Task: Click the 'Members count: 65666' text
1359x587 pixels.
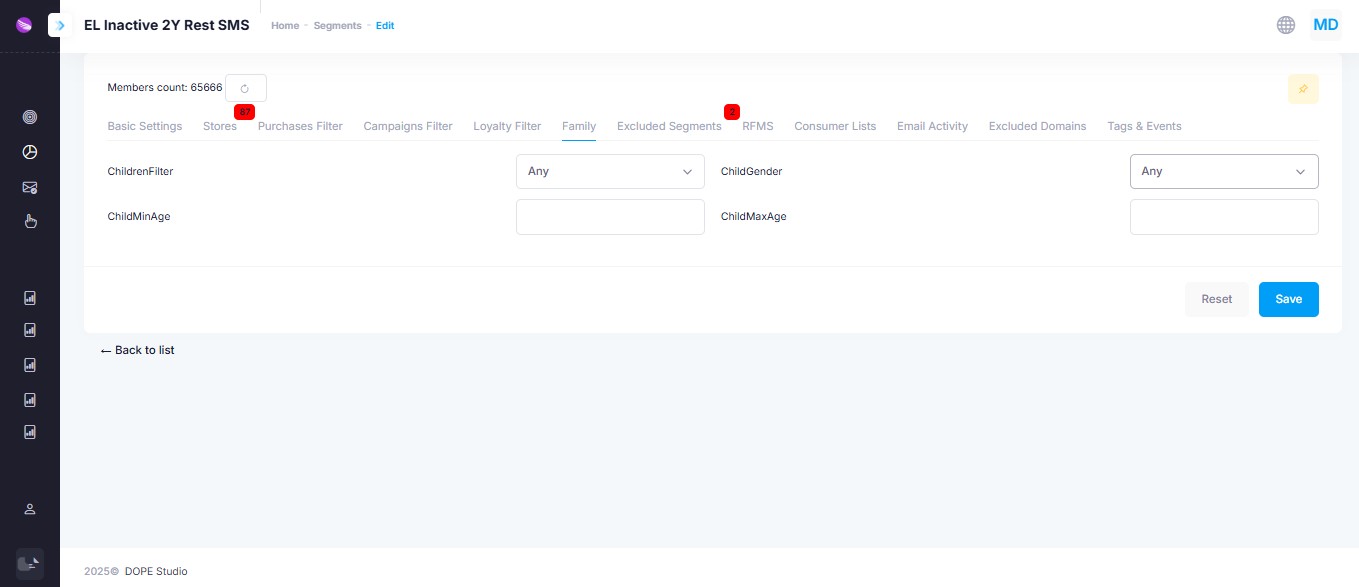Action: coord(165,87)
